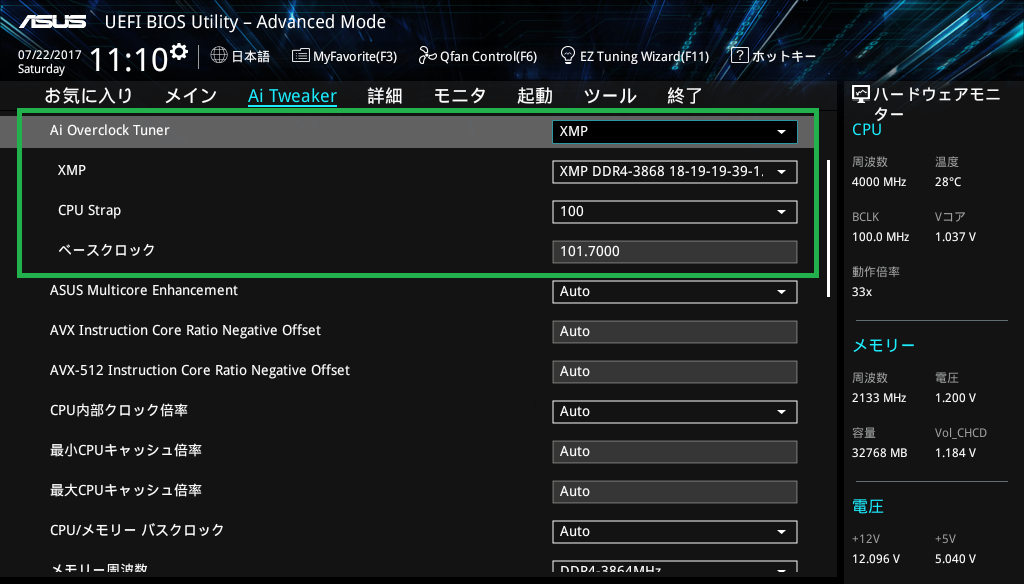
Task: Click the 32768 MB capacity value
Action: click(880, 453)
